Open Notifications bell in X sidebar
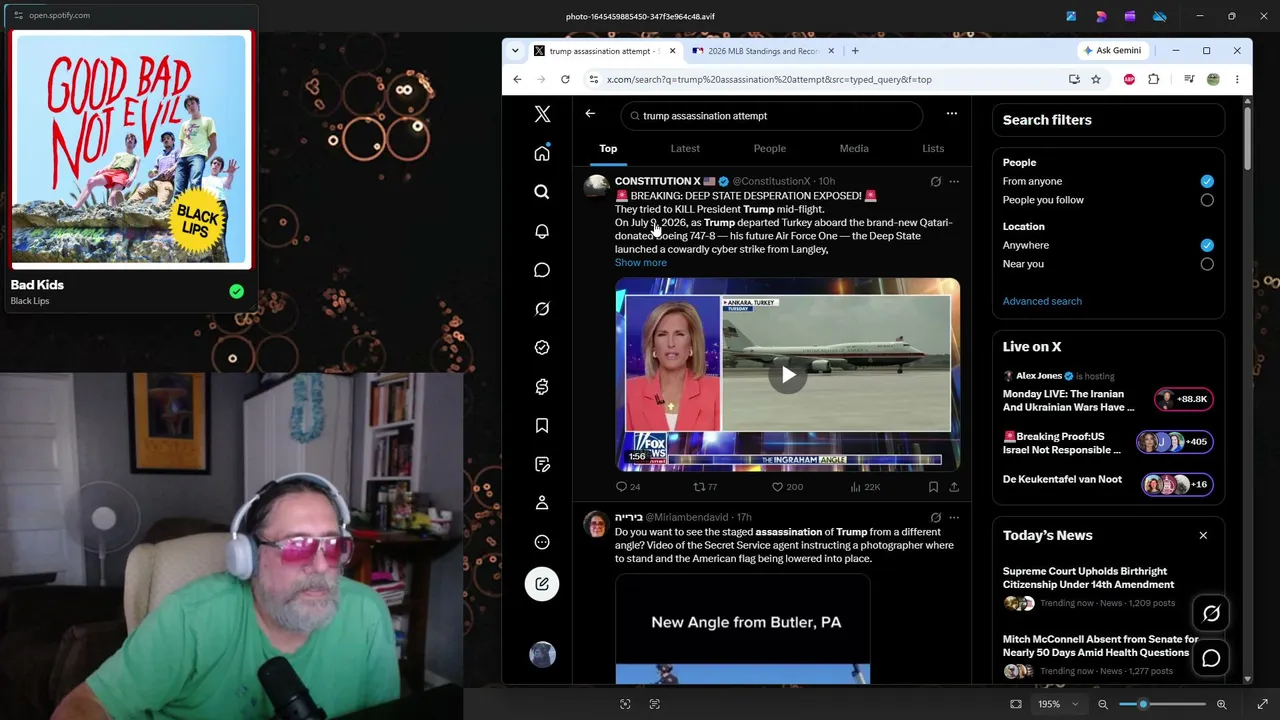Viewport: 1280px width, 720px height. tap(542, 231)
